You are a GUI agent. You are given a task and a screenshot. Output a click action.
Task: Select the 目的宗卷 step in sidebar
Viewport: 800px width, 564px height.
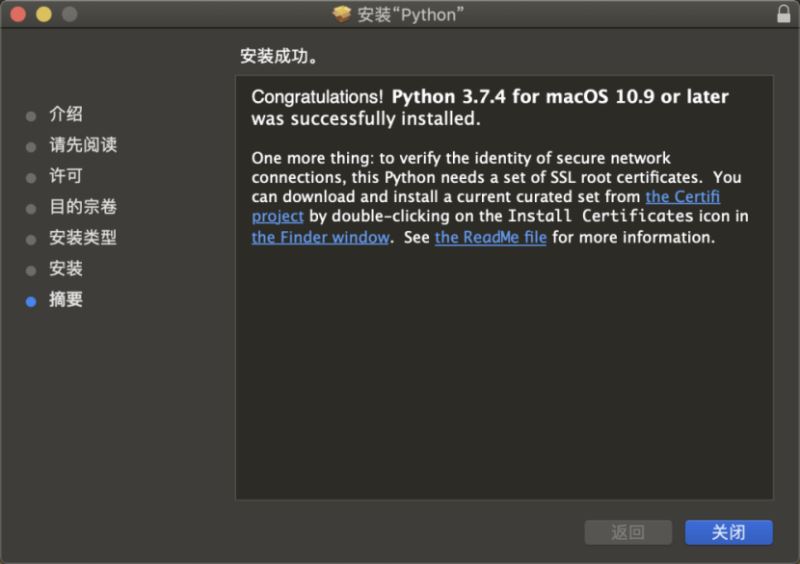(x=83, y=207)
